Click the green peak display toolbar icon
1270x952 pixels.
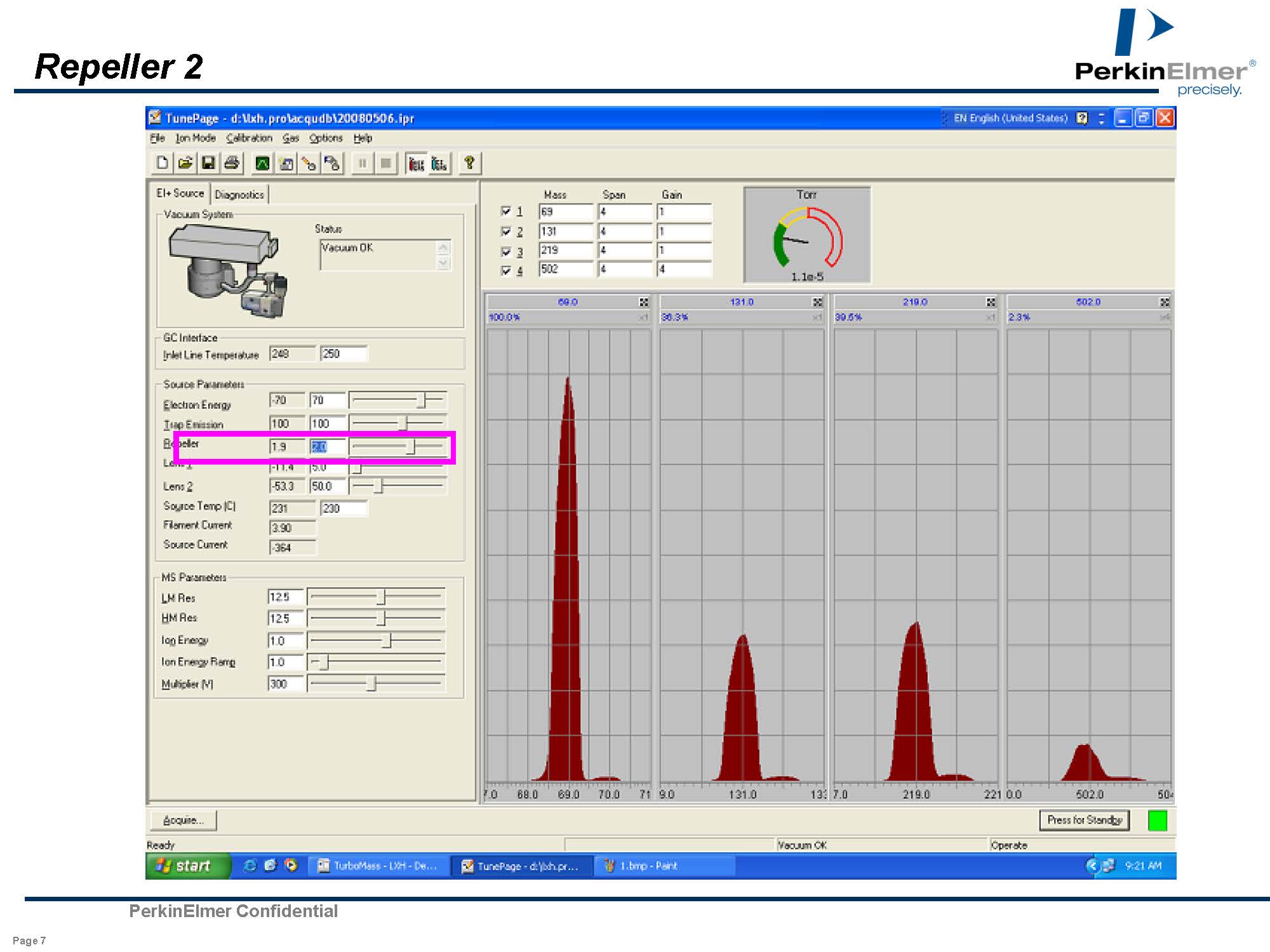(262, 163)
